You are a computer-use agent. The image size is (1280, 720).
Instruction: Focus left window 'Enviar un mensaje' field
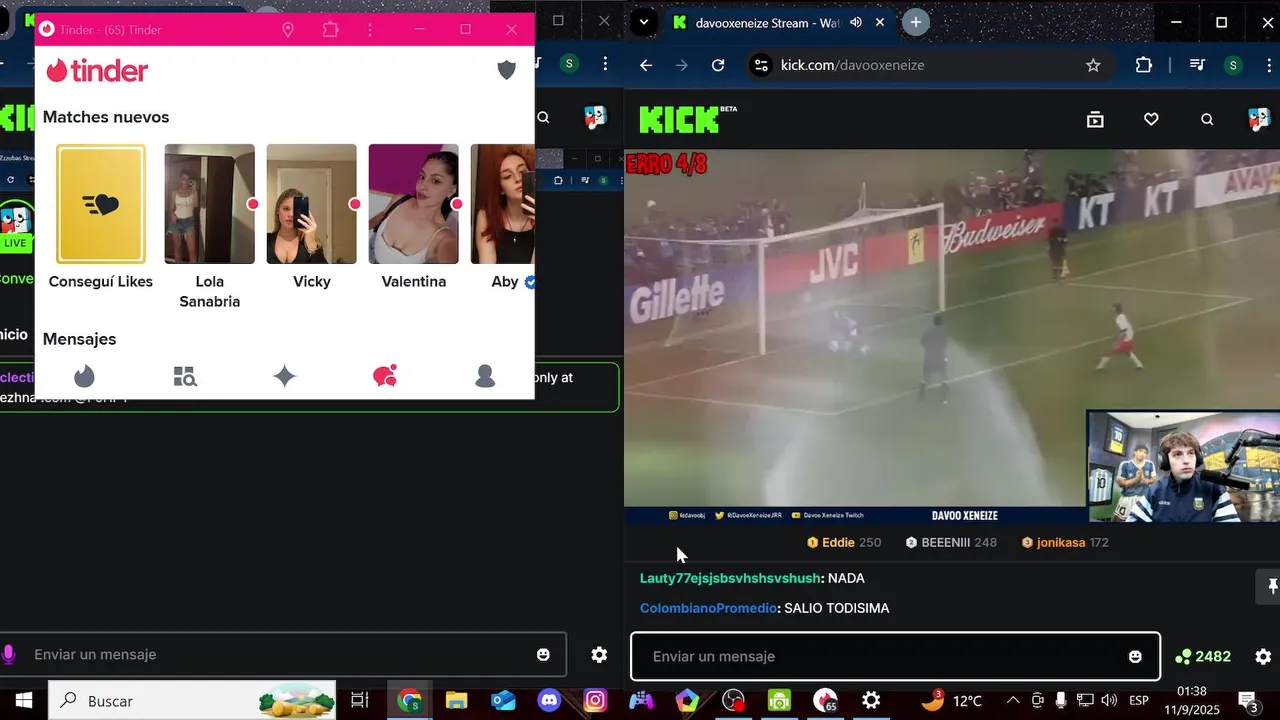click(x=283, y=654)
